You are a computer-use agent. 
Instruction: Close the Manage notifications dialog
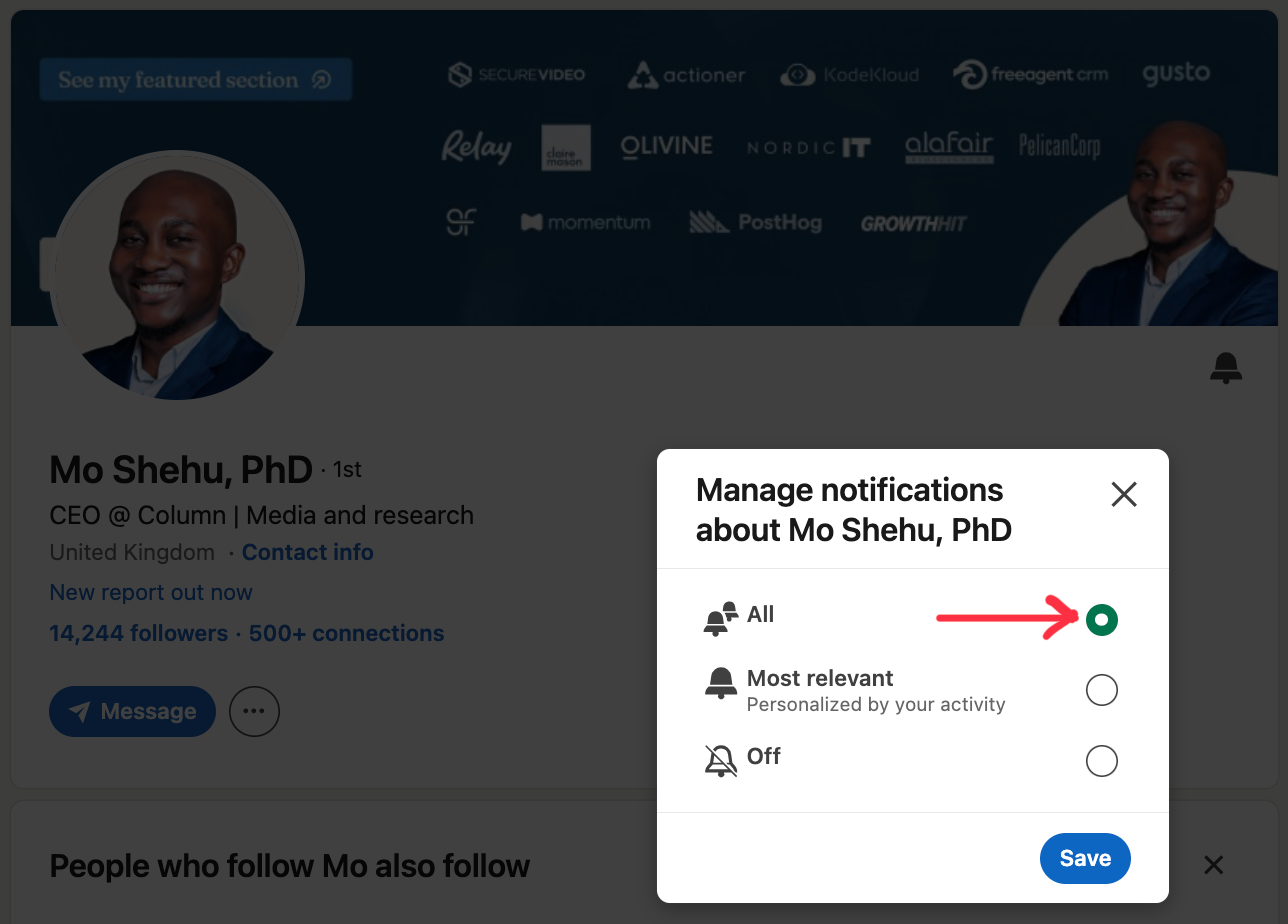click(x=1124, y=494)
